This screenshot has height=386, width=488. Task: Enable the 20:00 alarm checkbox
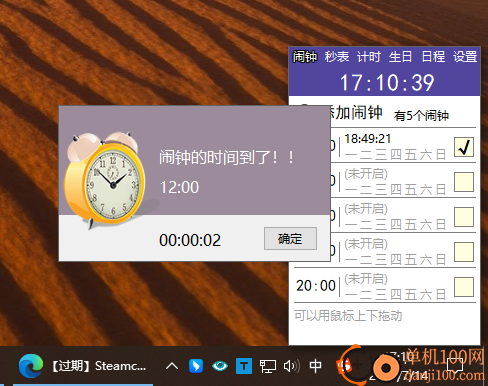click(464, 287)
